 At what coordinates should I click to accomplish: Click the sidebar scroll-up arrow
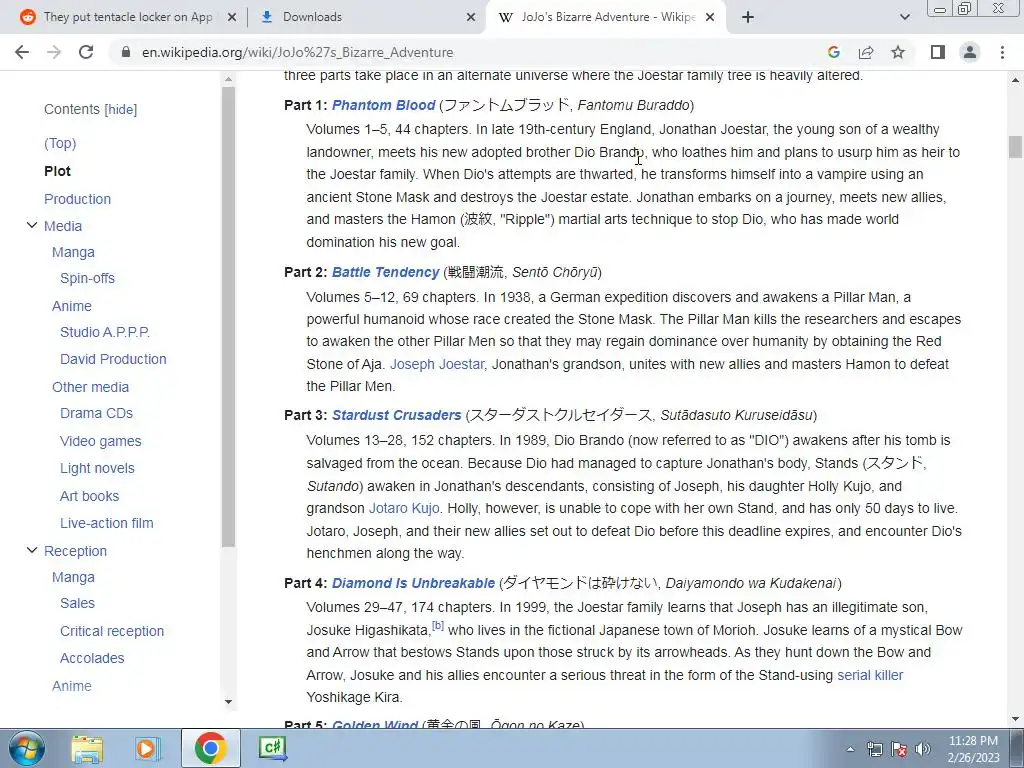228,79
